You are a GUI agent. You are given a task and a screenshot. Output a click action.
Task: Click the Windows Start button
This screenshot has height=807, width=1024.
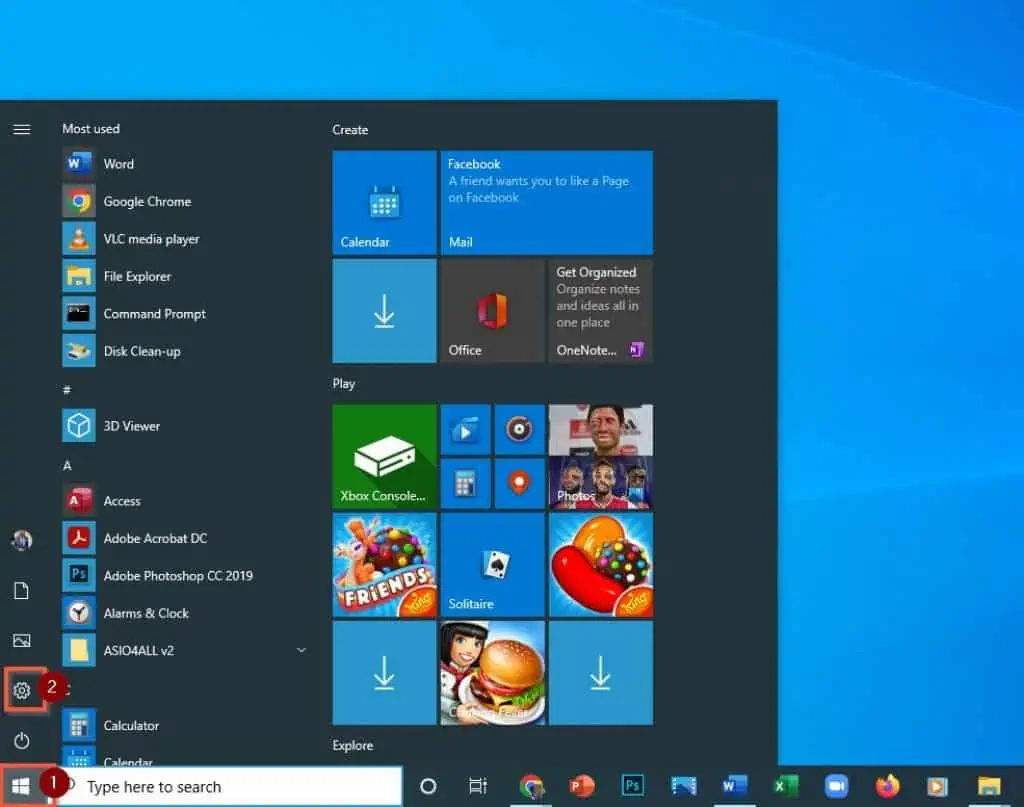click(21, 786)
